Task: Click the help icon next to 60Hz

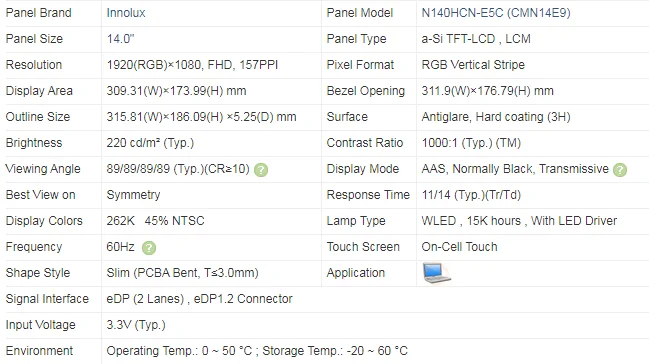Action: (x=149, y=248)
